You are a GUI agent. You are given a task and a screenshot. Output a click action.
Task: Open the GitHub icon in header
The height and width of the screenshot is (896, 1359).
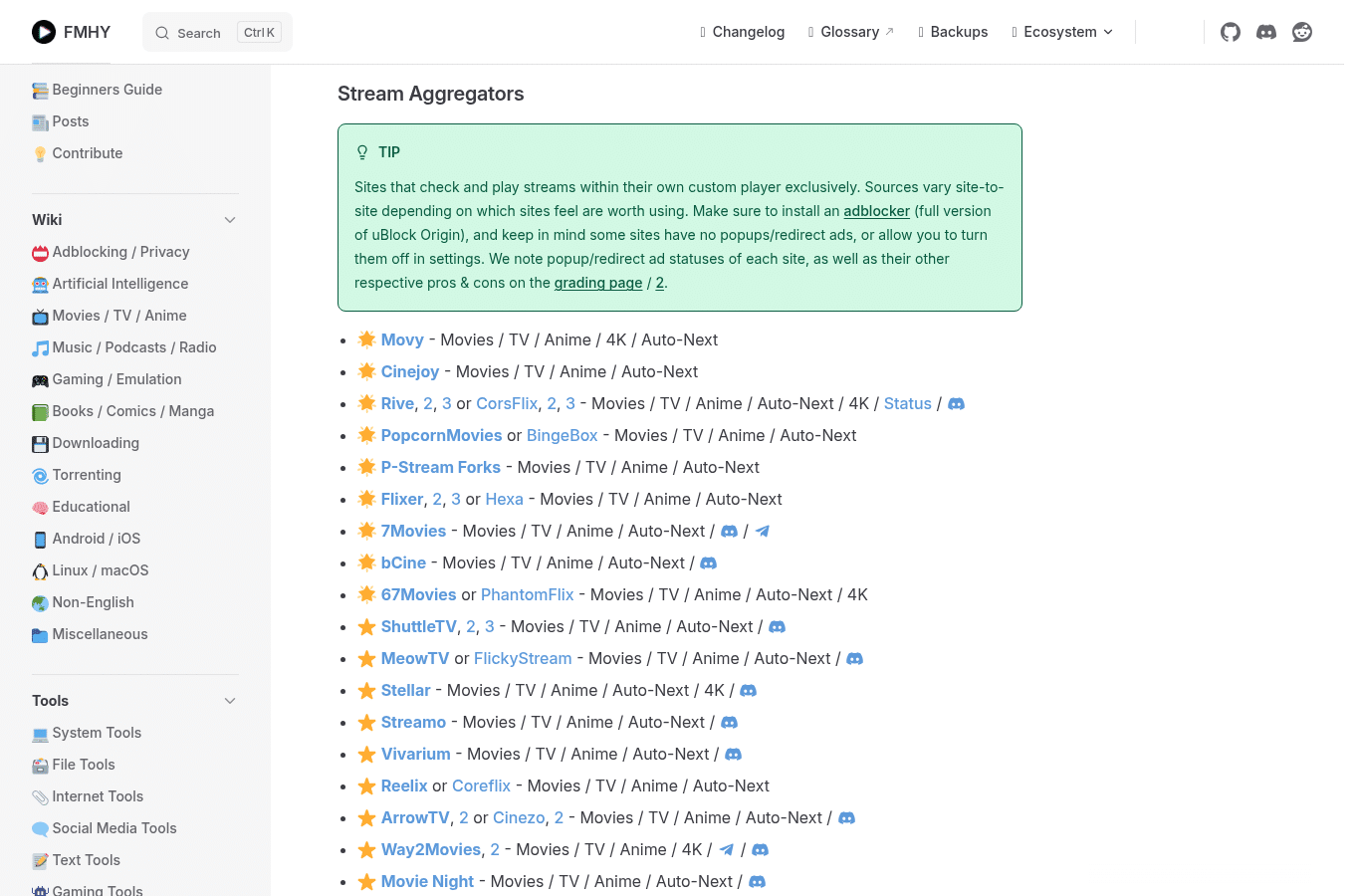(1231, 32)
